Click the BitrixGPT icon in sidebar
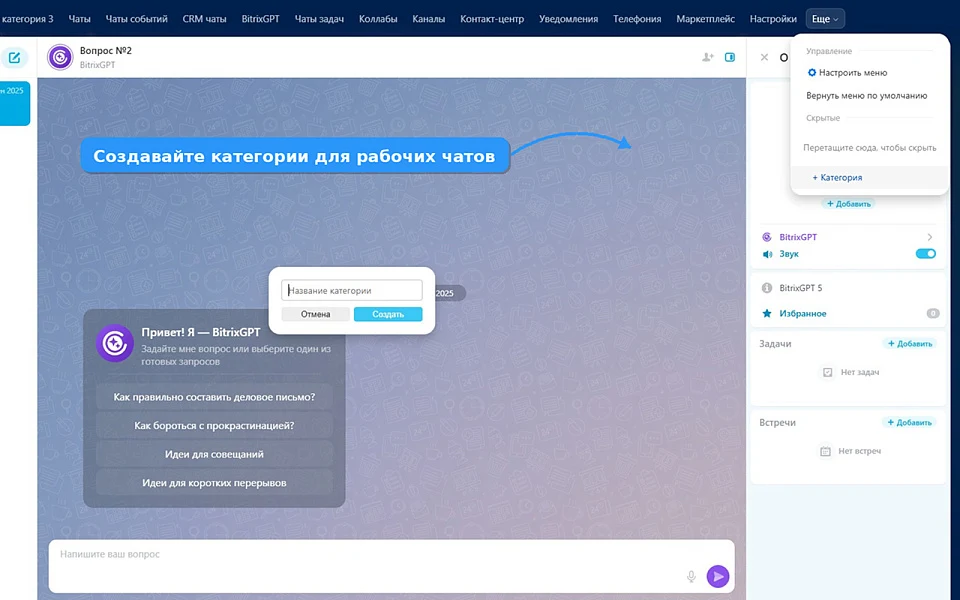 [767, 237]
